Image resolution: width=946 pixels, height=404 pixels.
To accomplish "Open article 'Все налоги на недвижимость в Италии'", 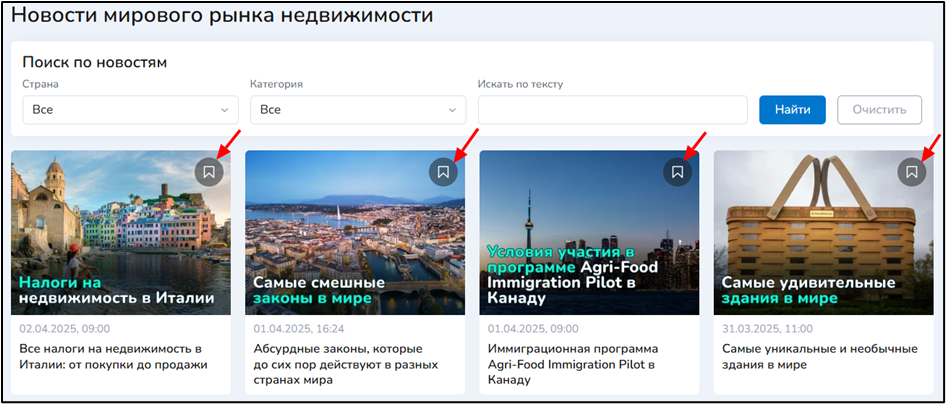I will 113,357.
